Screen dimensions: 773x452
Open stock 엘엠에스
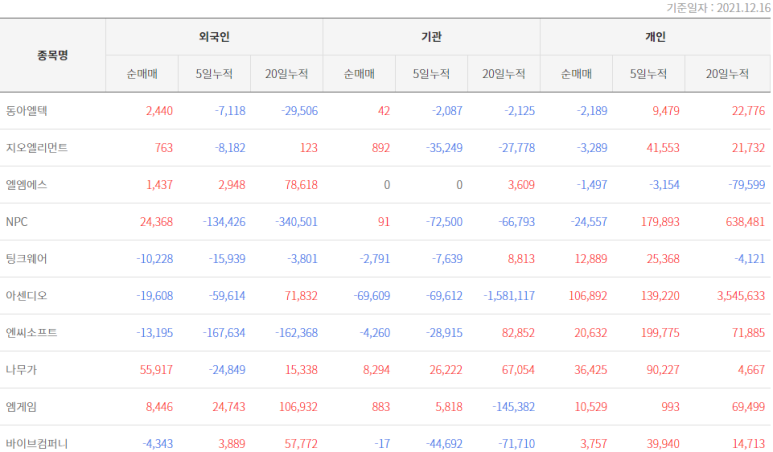27,185
